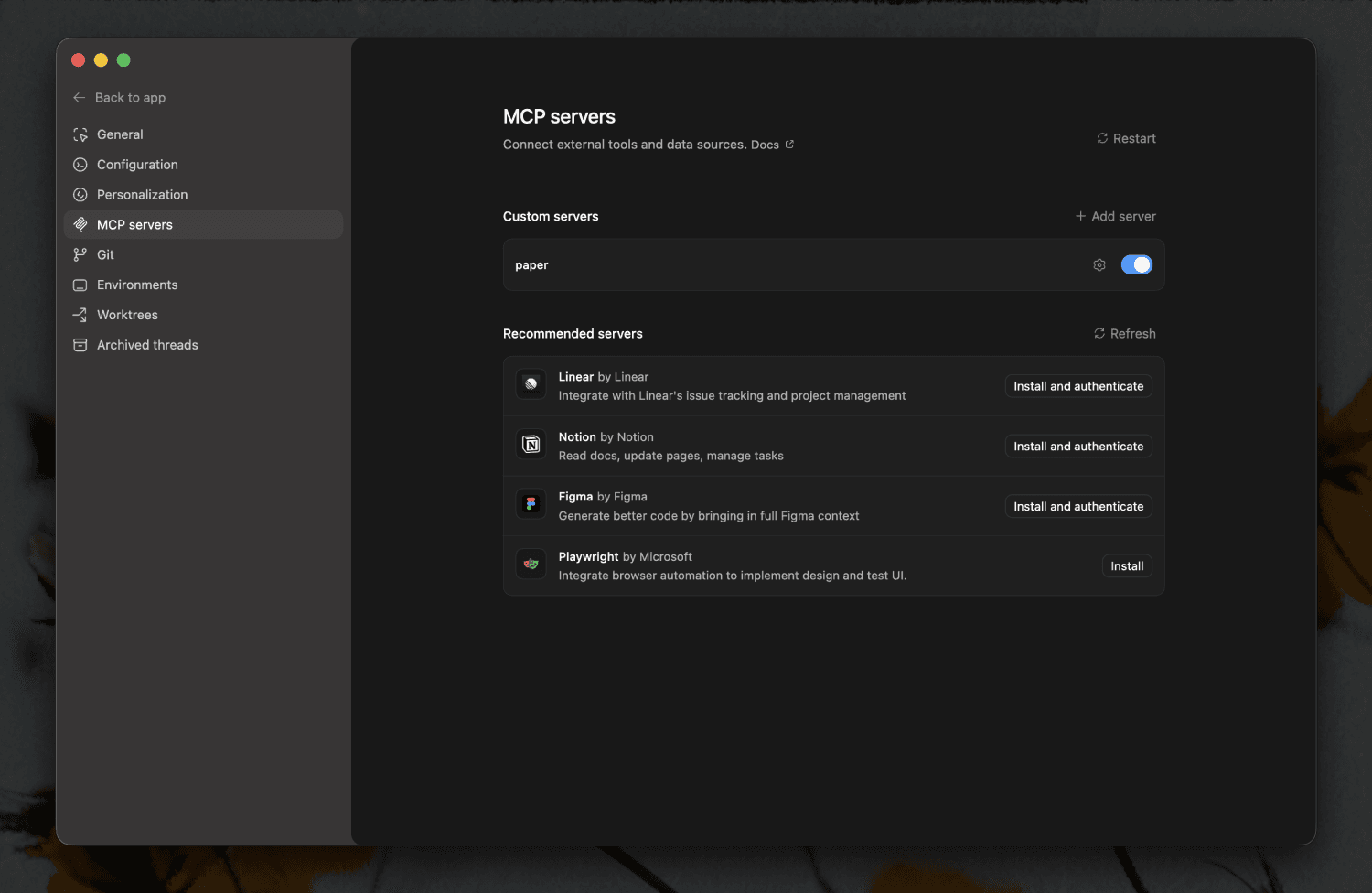
Task: Go back to app
Action: pyautogui.click(x=120, y=98)
